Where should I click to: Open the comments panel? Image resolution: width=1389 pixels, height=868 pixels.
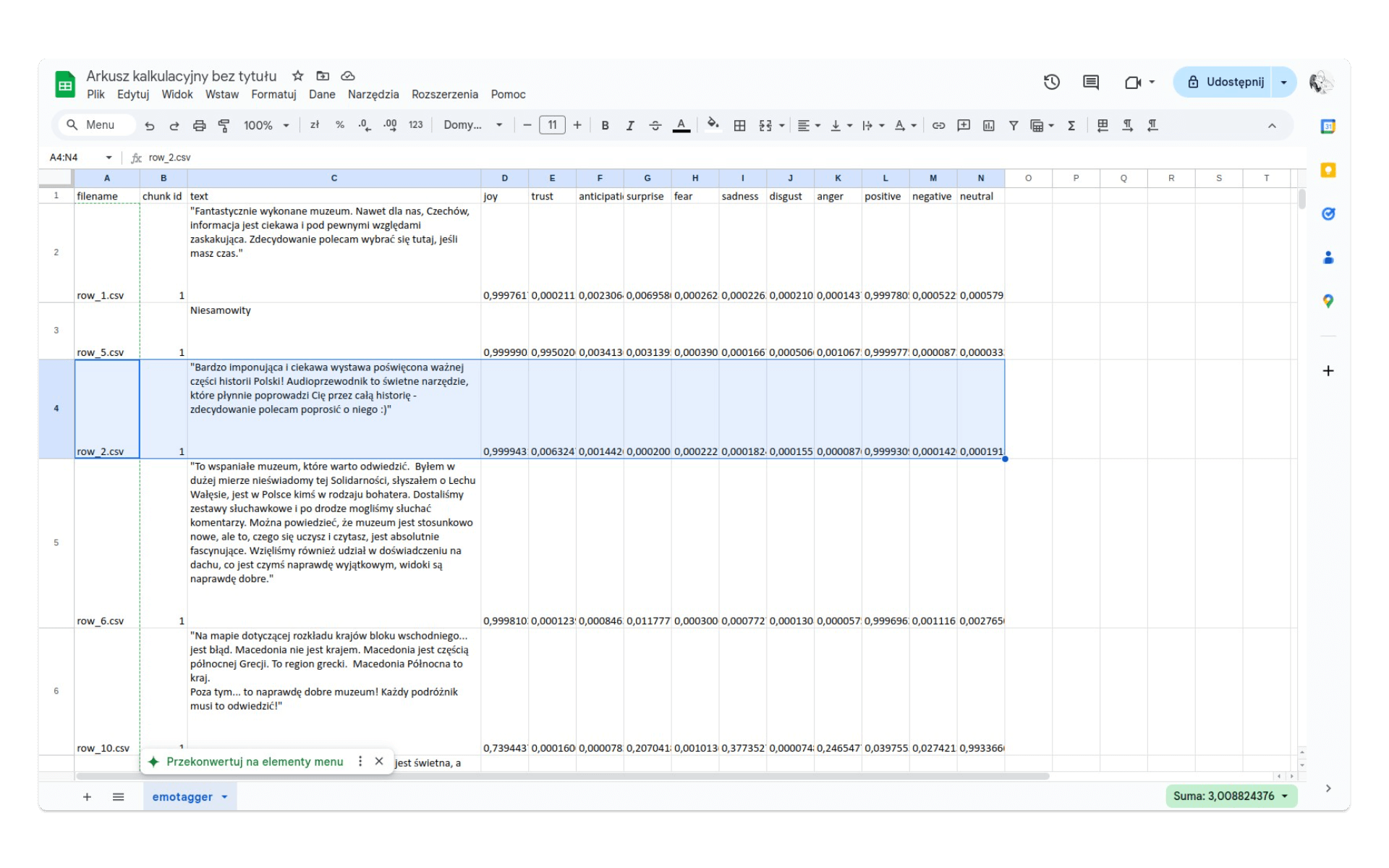click(x=1091, y=82)
